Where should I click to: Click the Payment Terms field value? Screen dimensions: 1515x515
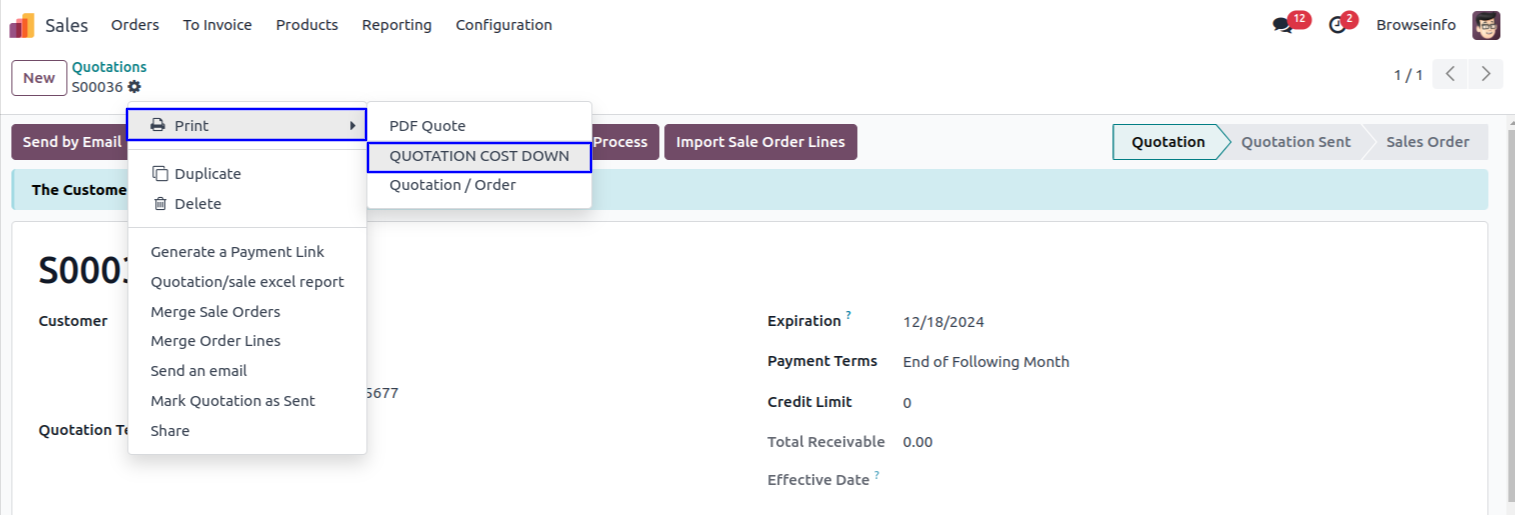985,362
